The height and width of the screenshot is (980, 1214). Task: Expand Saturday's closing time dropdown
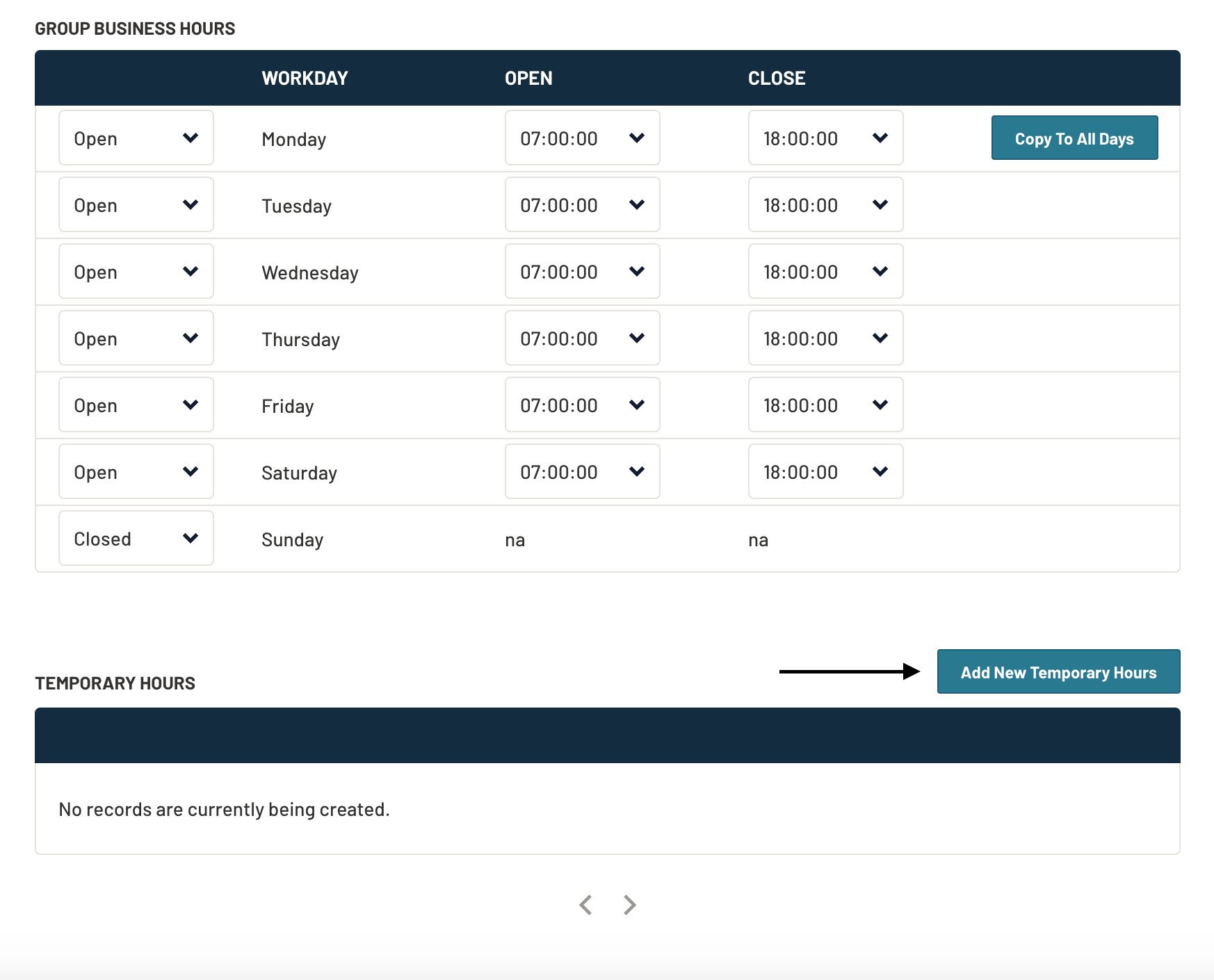point(825,472)
